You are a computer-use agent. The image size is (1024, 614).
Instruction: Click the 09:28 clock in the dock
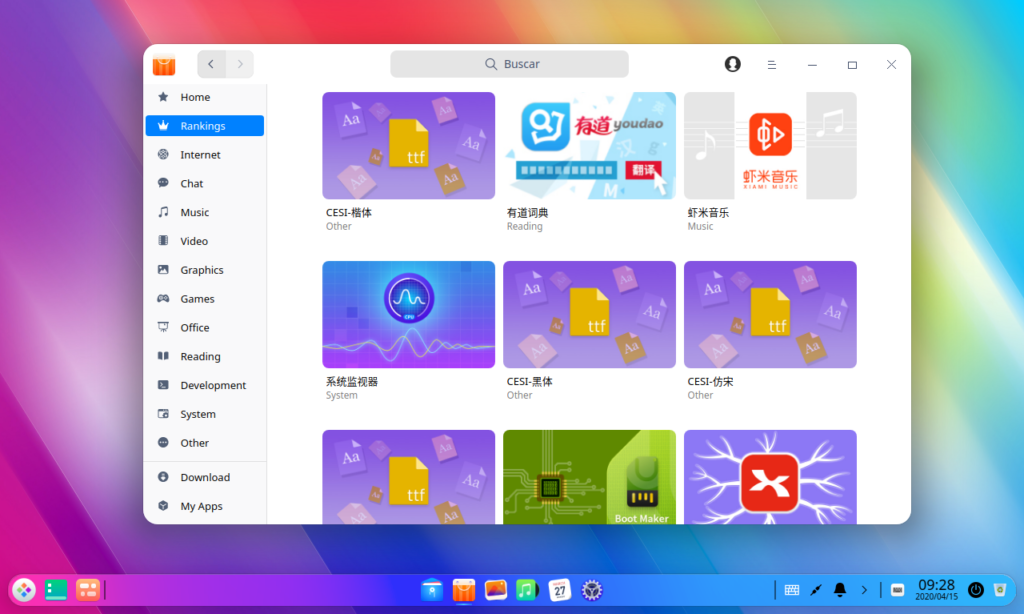click(x=936, y=589)
